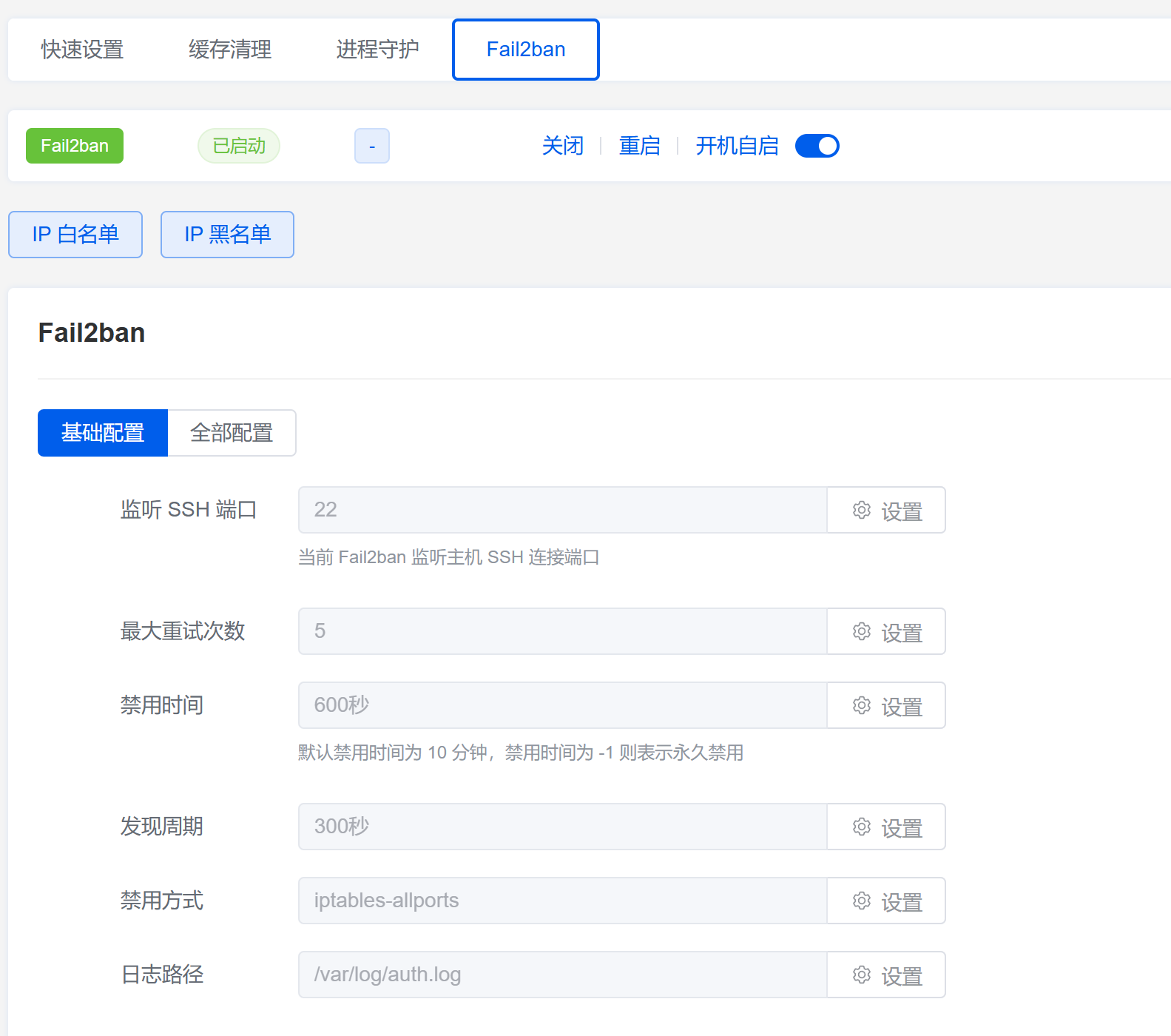Viewport: 1171px width, 1036px height.
Task: Select the 基础配置 tab
Action: pos(103,433)
